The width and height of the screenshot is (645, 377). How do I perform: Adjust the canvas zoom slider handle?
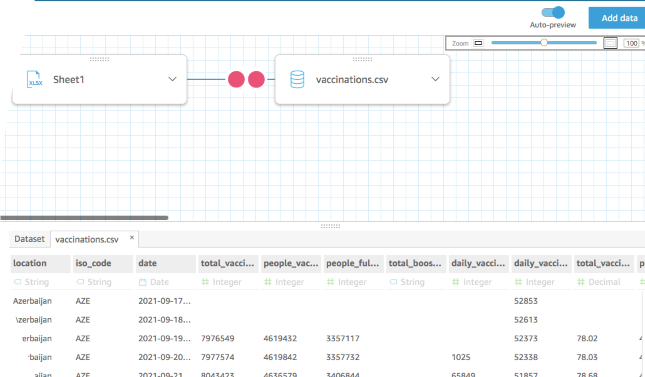[x=544, y=42]
